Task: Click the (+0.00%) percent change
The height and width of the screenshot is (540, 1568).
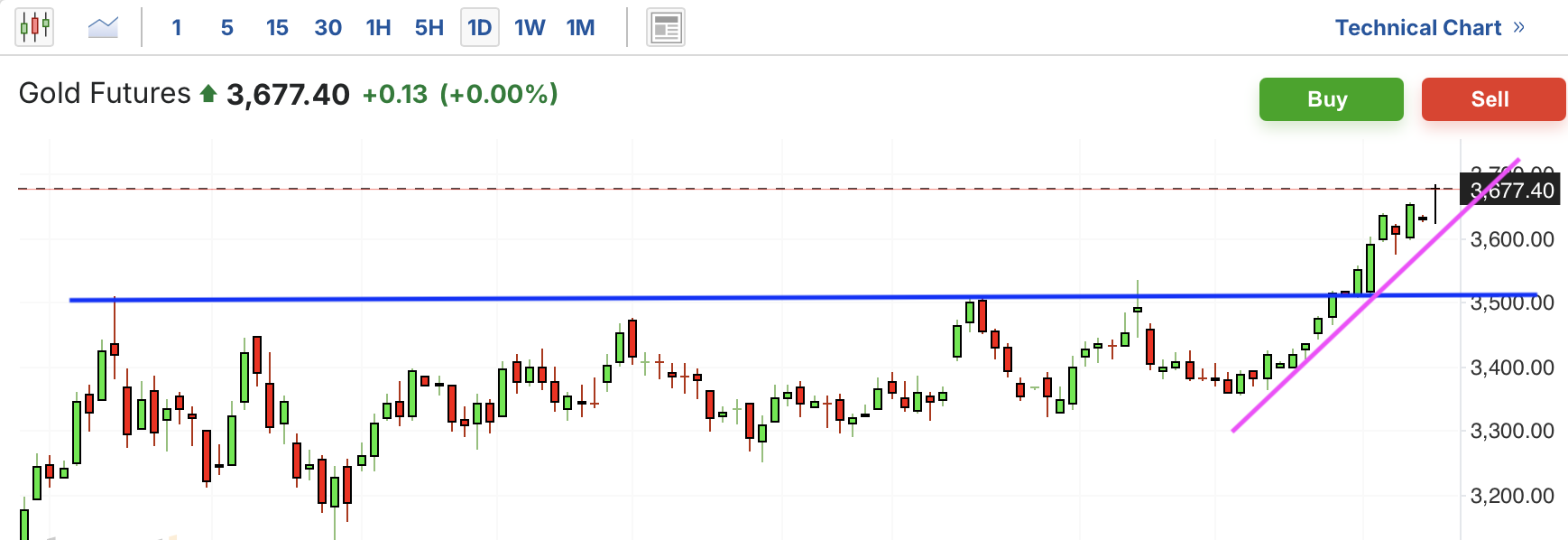Action: [x=499, y=94]
